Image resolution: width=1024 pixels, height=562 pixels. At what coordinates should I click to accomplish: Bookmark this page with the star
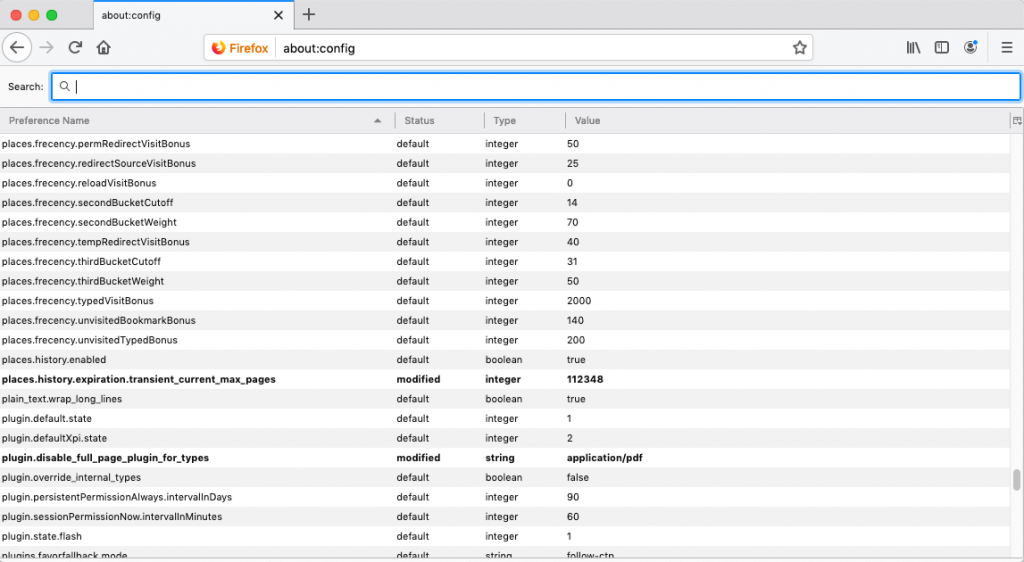[x=799, y=48]
